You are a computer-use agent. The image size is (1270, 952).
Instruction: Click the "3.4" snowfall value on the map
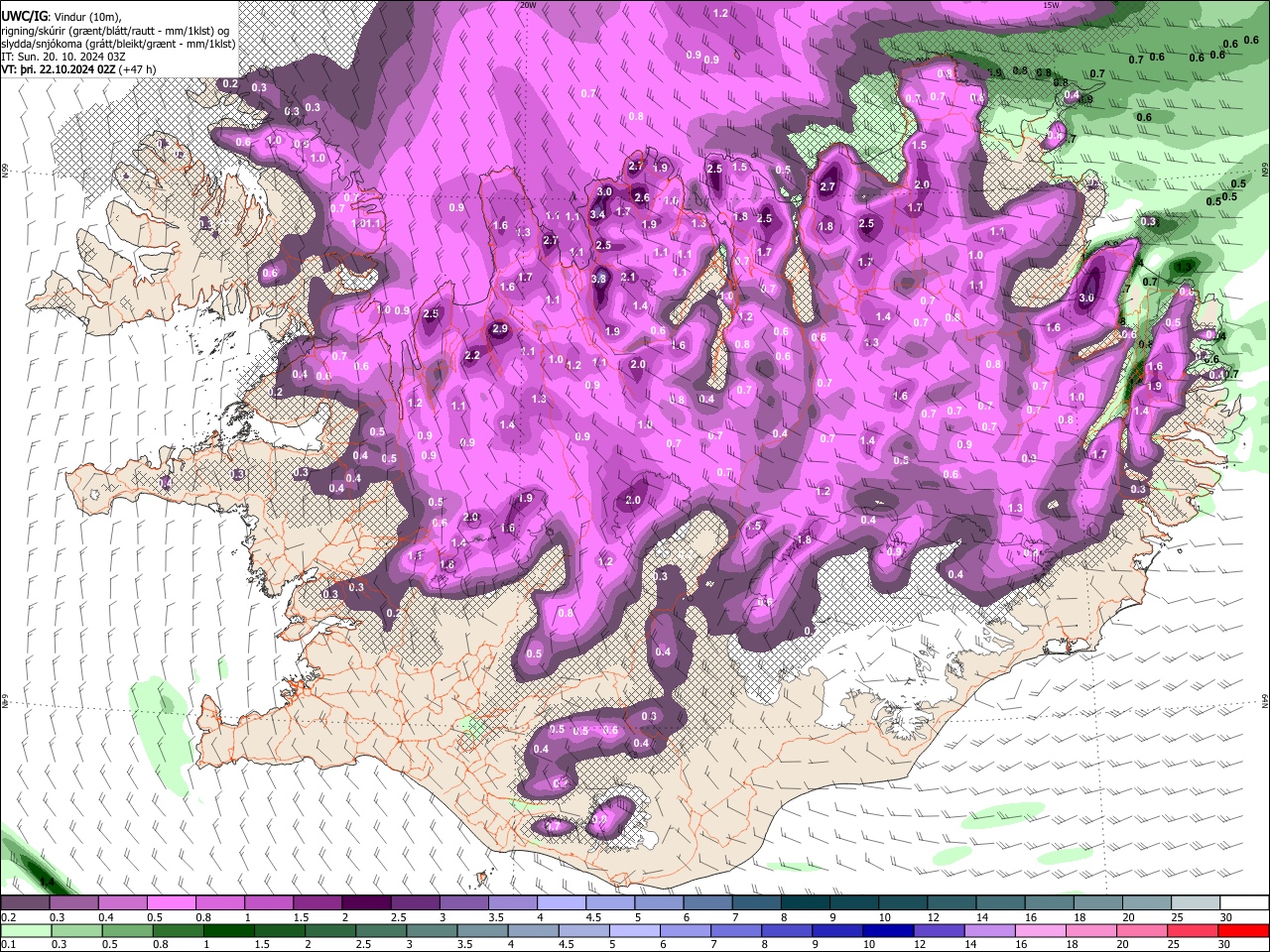597,214
